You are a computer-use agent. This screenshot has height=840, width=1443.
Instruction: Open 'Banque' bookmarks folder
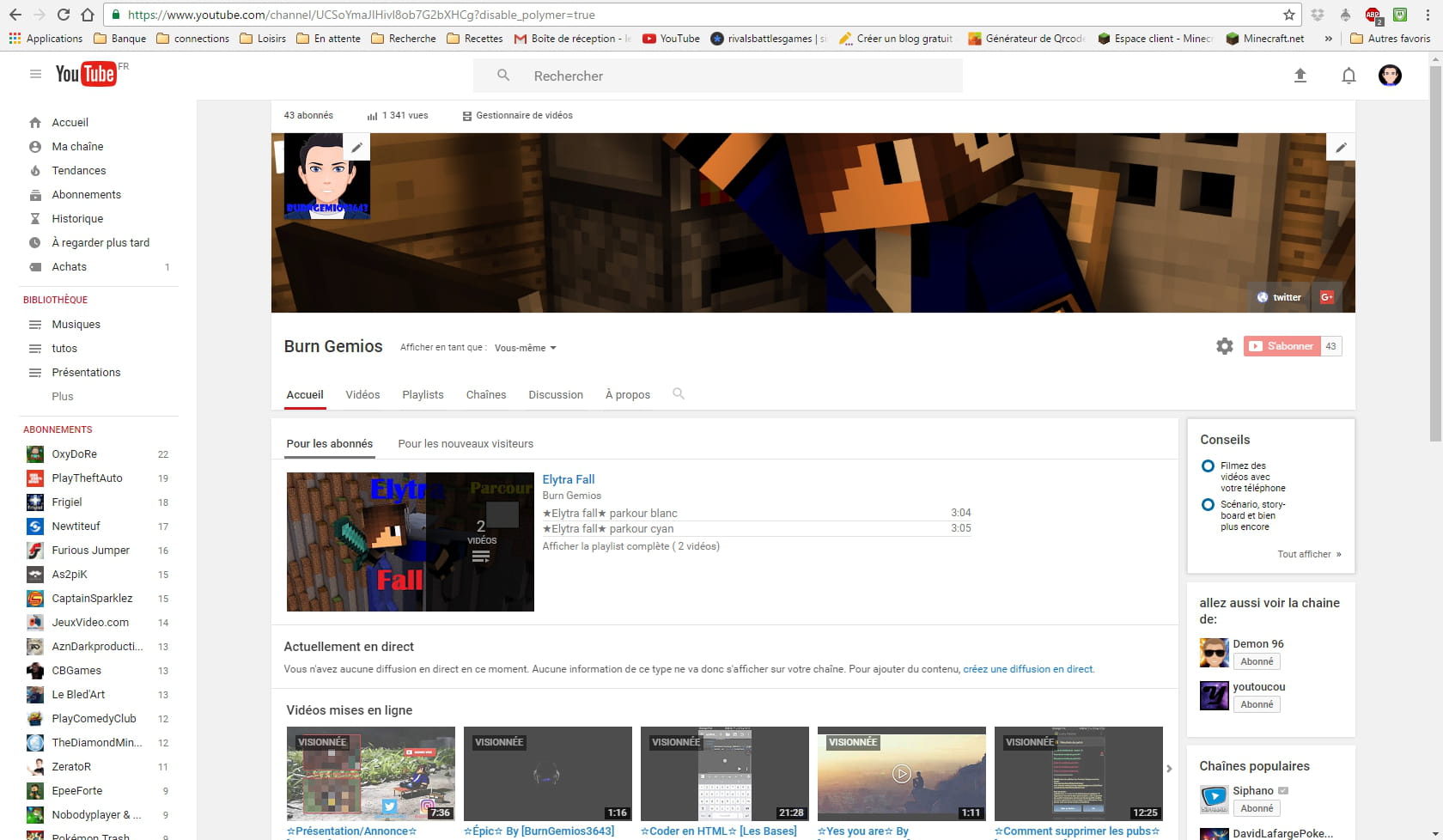pos(119,39)
